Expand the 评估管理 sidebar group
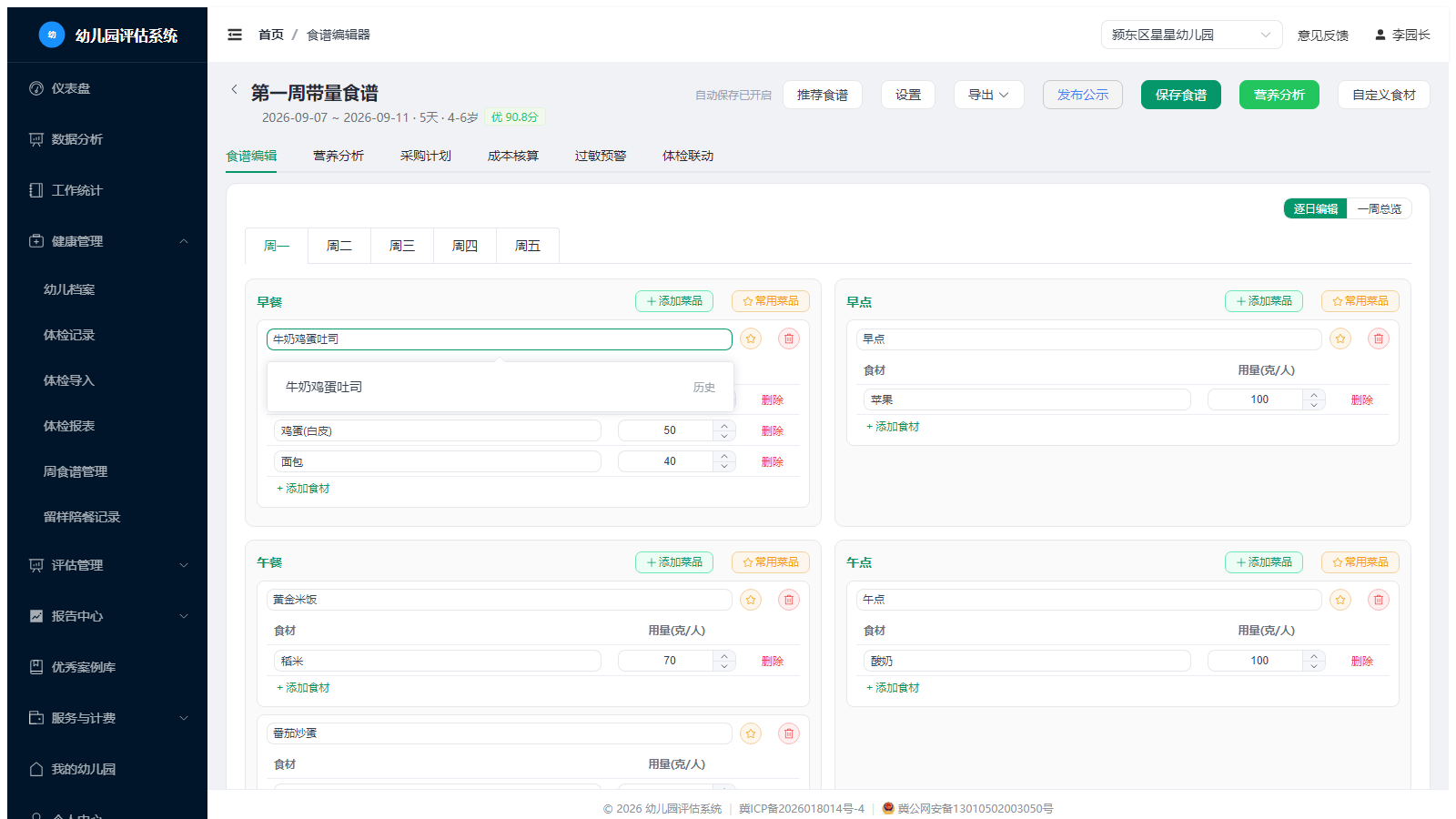Screen dimensions: 1456x819 point(107,565)
